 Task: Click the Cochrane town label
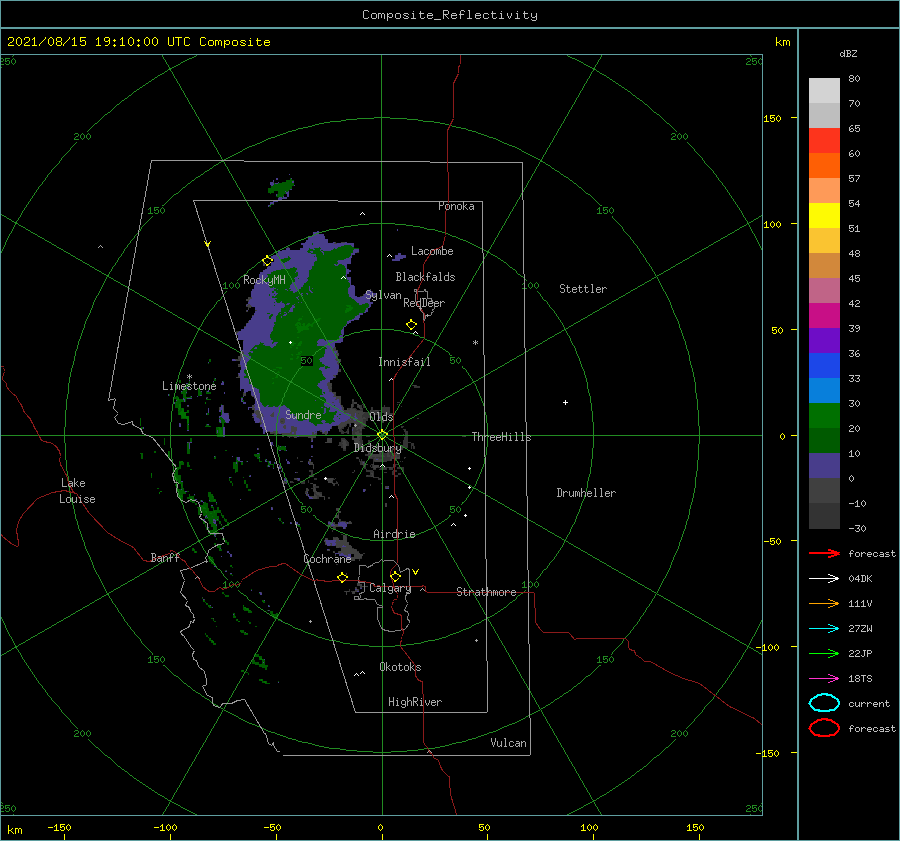coord(327,559)
